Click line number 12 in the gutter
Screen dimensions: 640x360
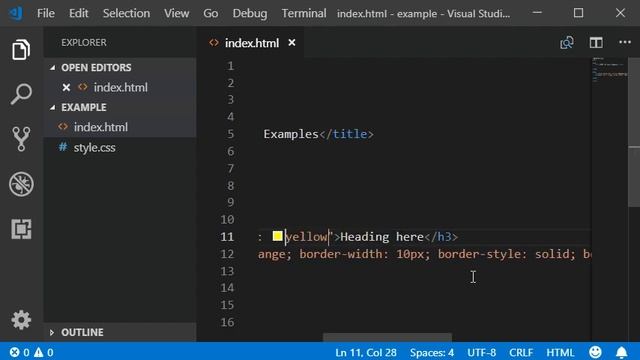pyautogui.click(x=227, y=254)
